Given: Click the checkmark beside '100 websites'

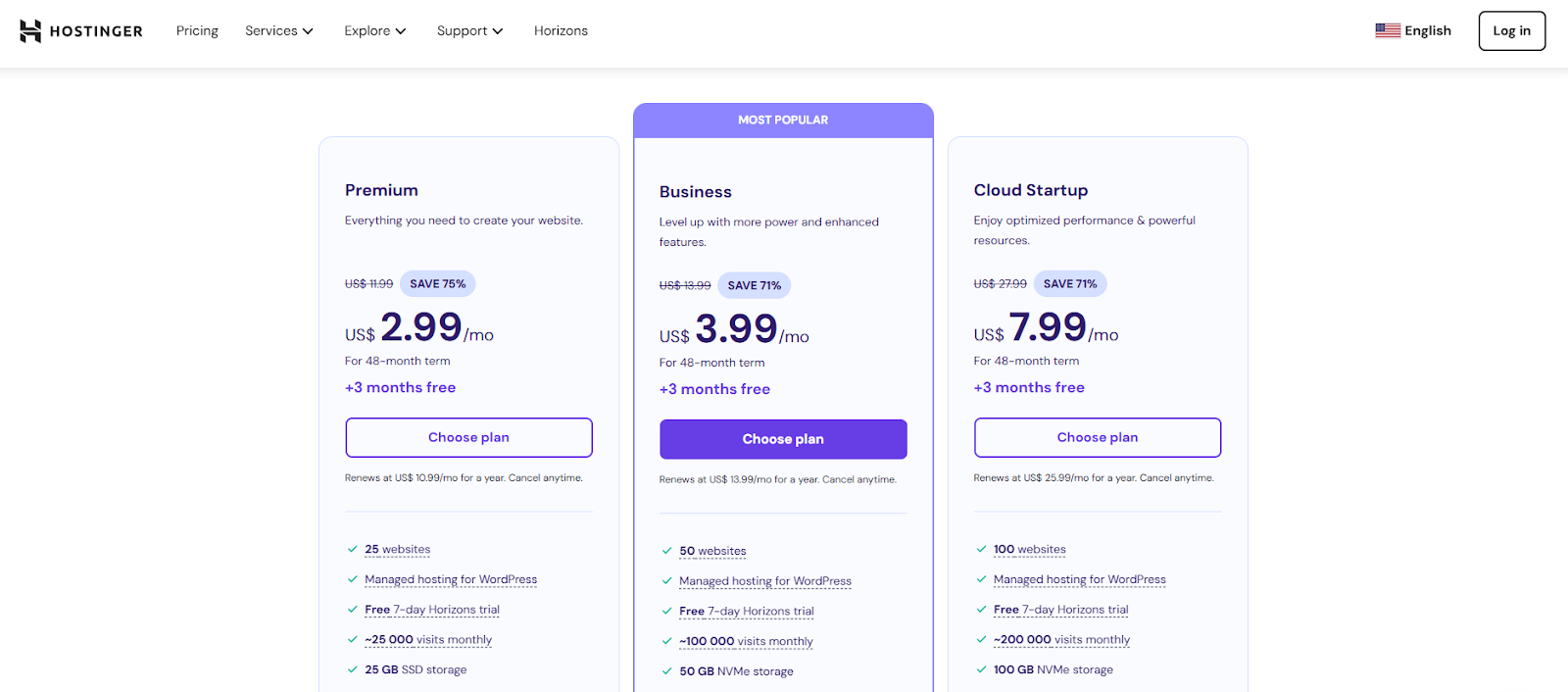Looking at the screenshot, I should pyautogui.click(x=981, y=549).
